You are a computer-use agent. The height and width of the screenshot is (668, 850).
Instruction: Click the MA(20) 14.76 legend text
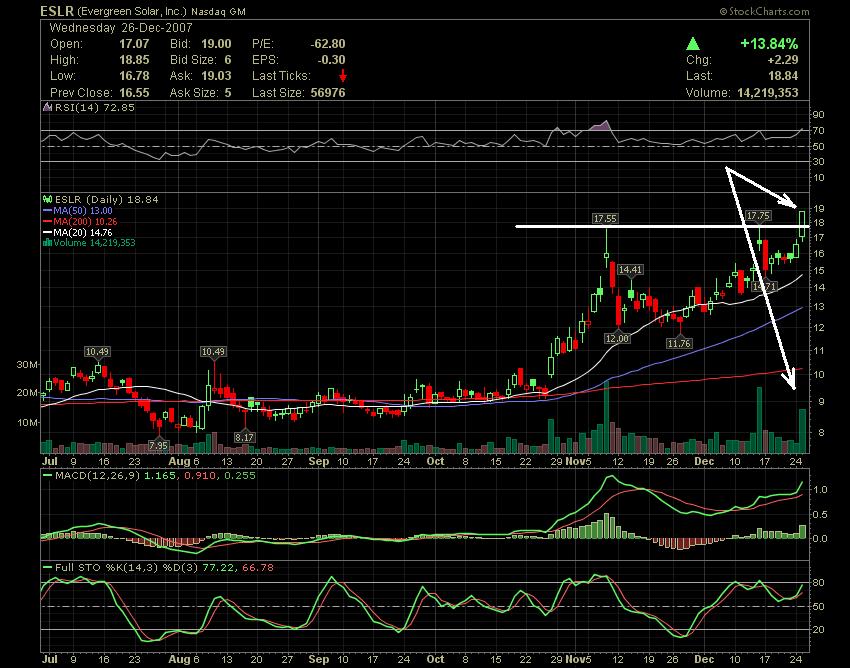click(x=83, y=233)
